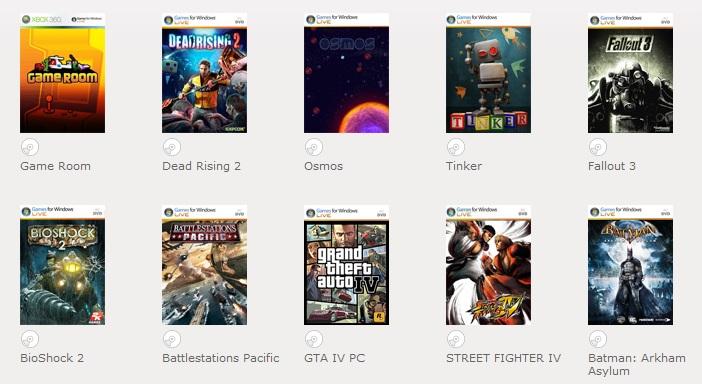Open the Grand Theft Auto IV cover
The width and height of the screenshot is (702, 384).
click(347, 265)
